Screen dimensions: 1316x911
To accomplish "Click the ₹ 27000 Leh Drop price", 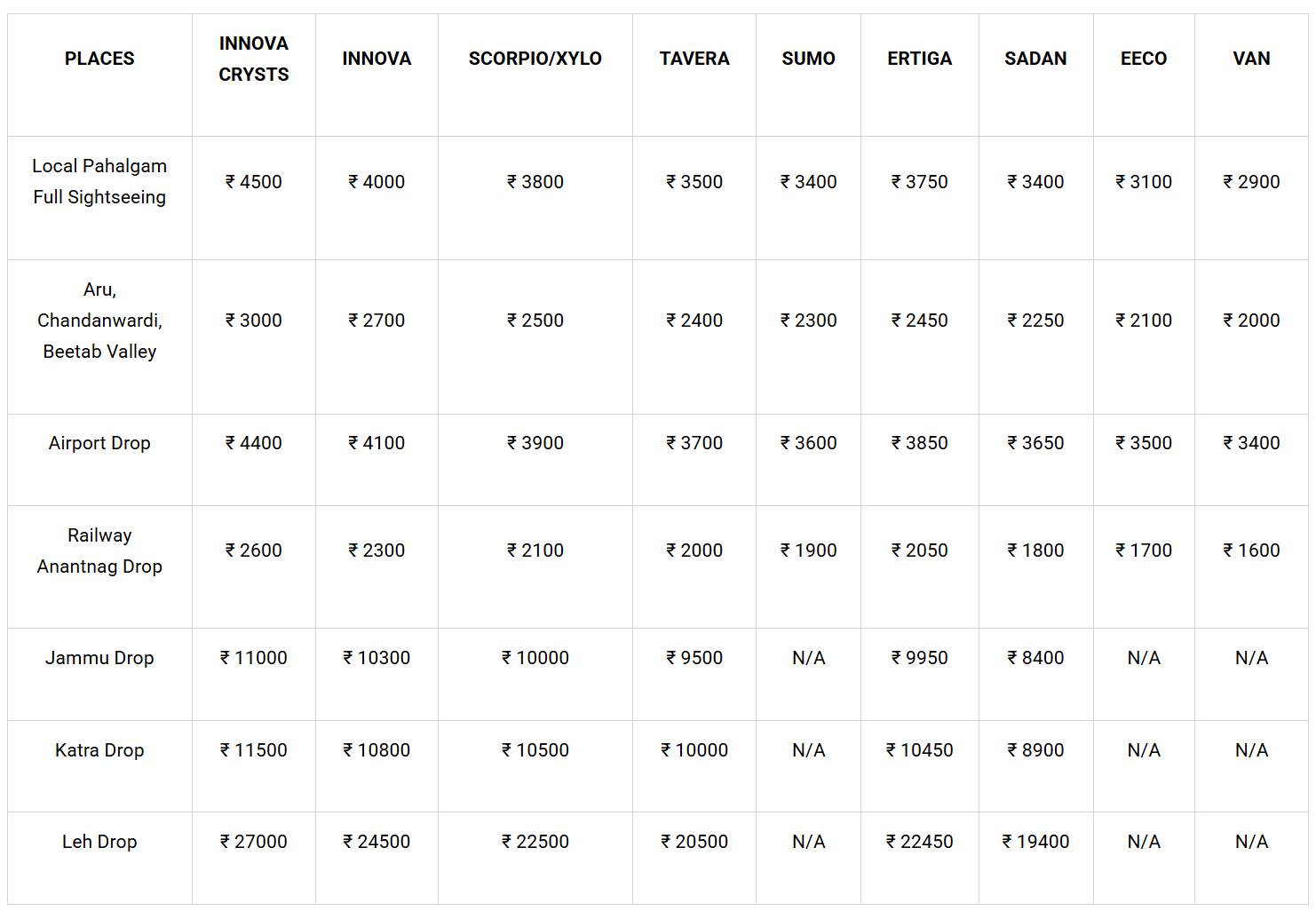I will tap(254, 842).
